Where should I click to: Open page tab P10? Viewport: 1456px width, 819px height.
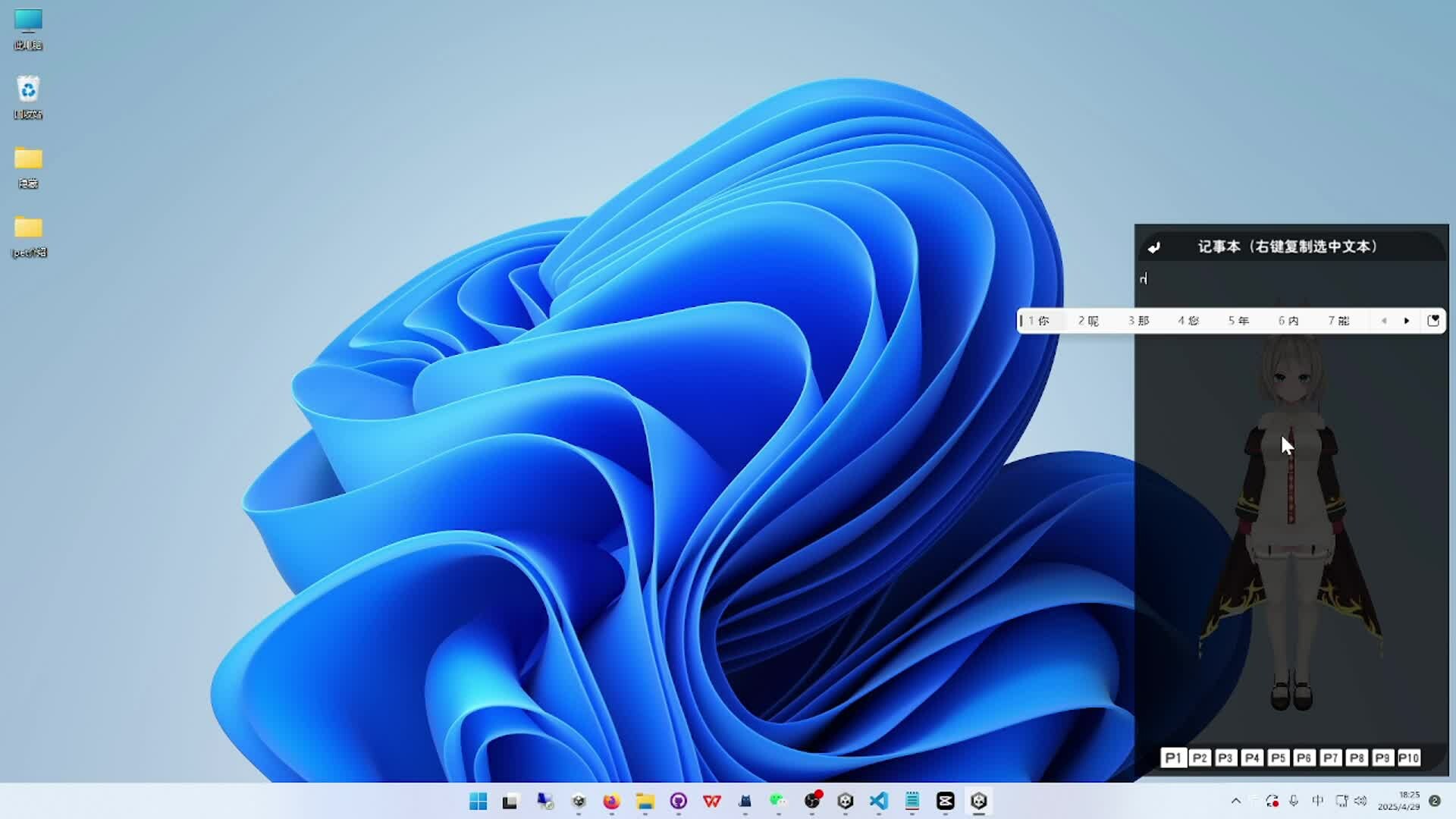pyautogui.click(x=1408, y=758)
